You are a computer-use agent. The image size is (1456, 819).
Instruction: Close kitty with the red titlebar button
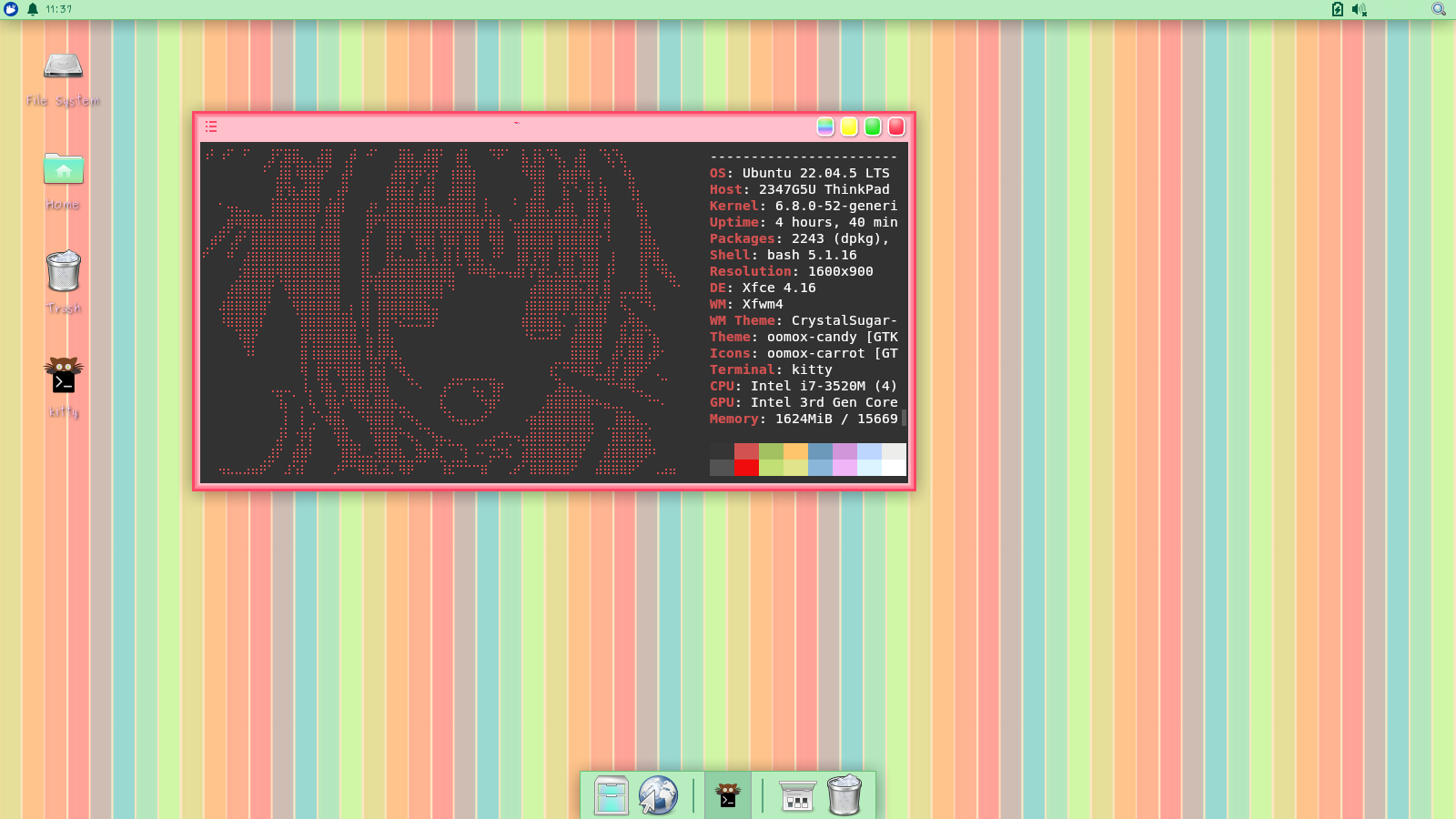(896, 126)
